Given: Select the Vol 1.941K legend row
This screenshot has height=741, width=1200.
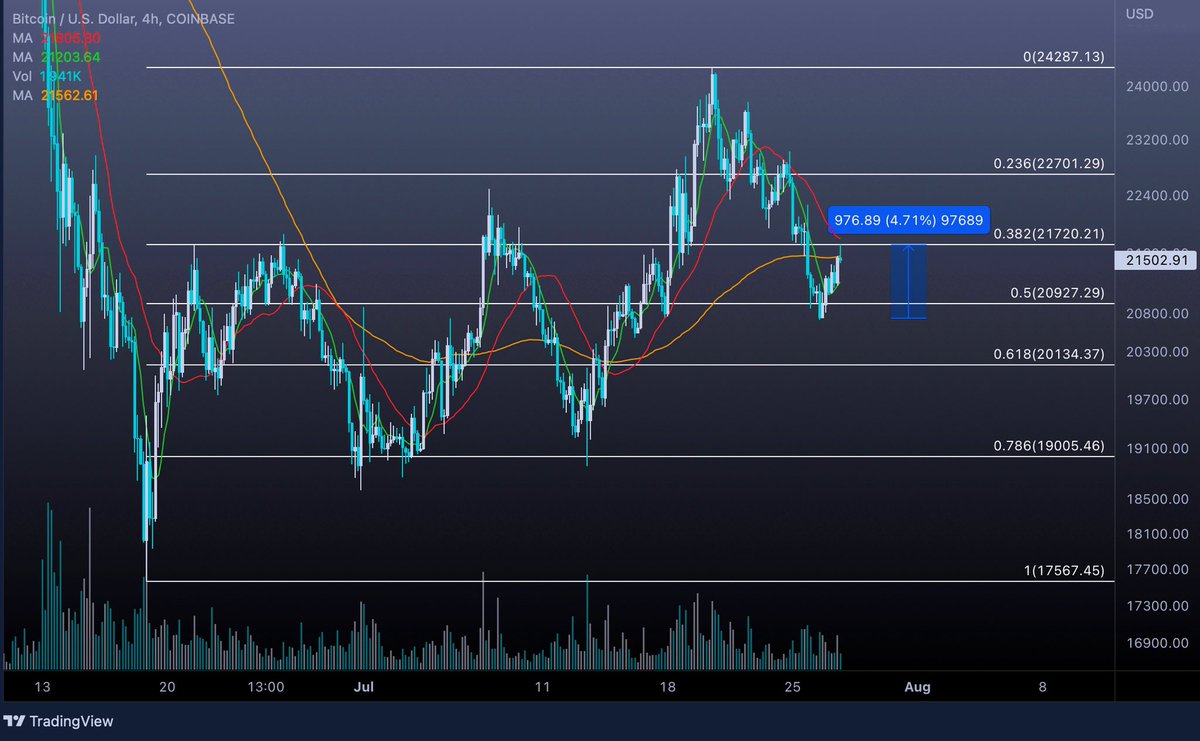Looking at the screenshot, I should (47, 75).
